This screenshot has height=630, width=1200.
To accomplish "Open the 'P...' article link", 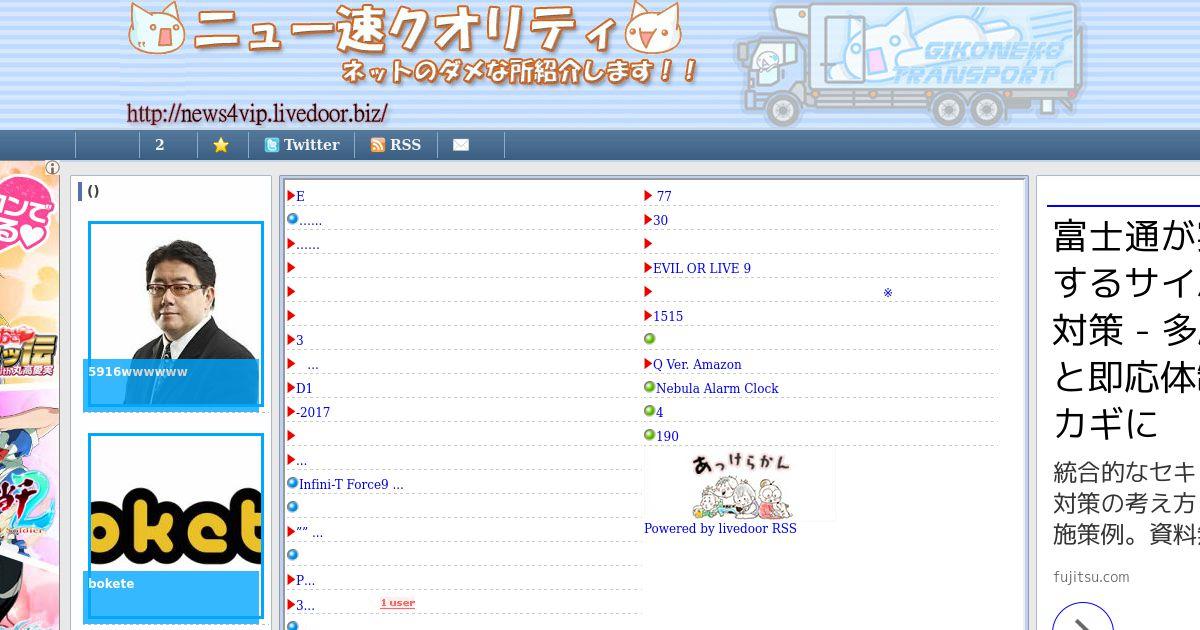I will [x=305, y=580].
